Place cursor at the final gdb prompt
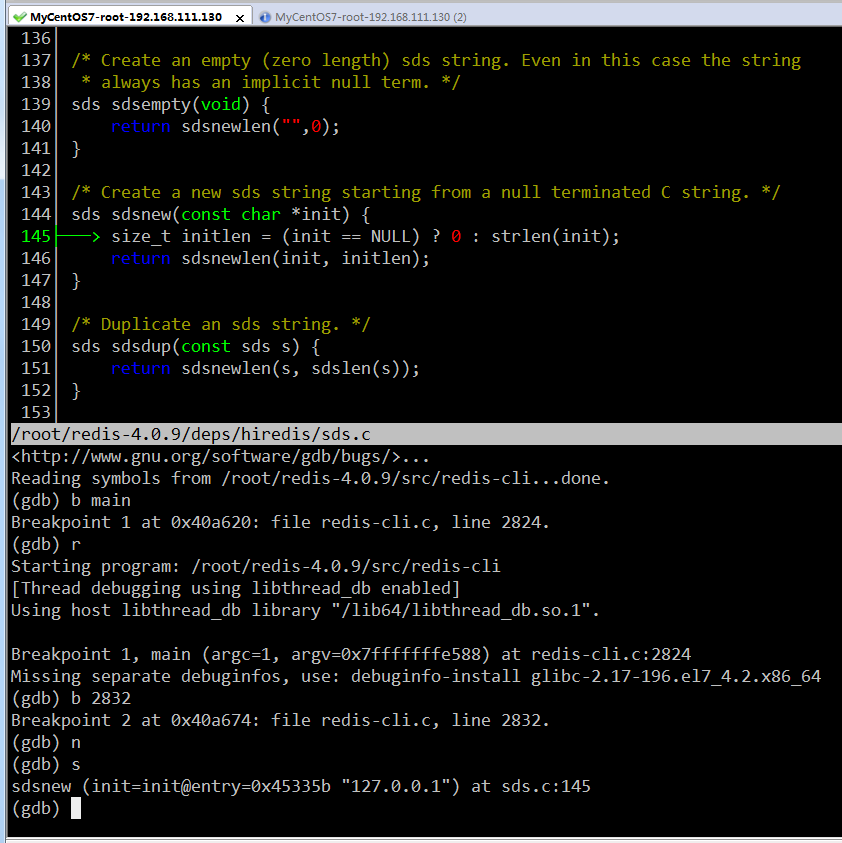Screen dimensions: 842x843 pyautogui.click(x=75, y=808)
